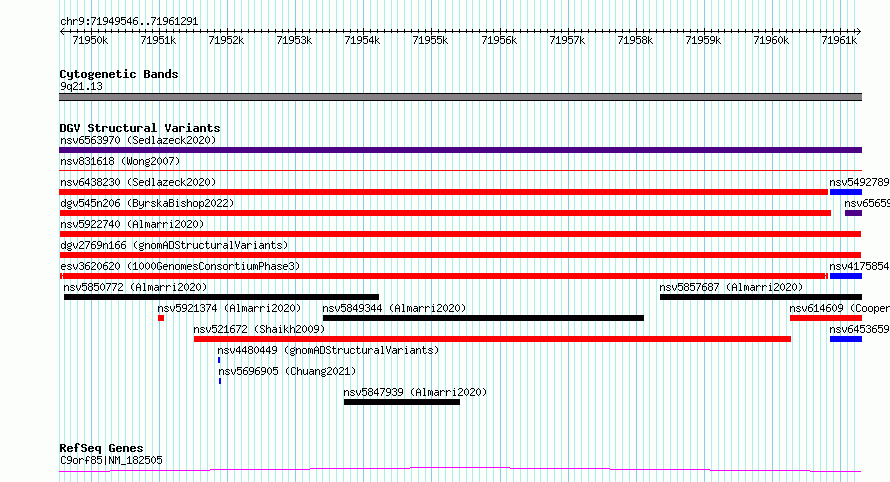This screenshot has width=890, height=482.
Task: Select the 9q21.13 band label
Action: coord(82,86)
